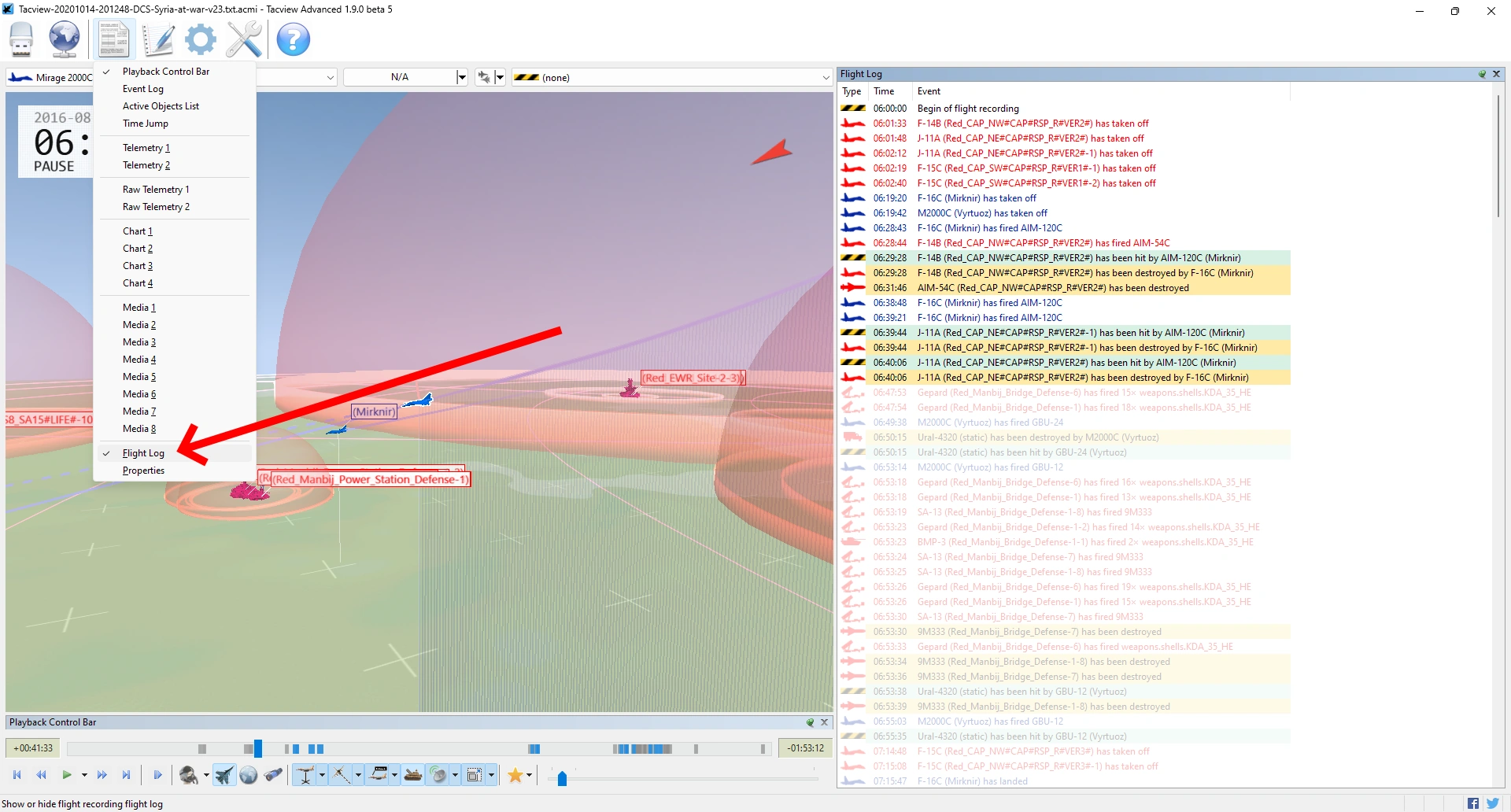The height and width of the screenshot is (812, 1511).
Task: Select log row M2000C (Vyrtuoz) has taken off
Action: (1065, 213)
